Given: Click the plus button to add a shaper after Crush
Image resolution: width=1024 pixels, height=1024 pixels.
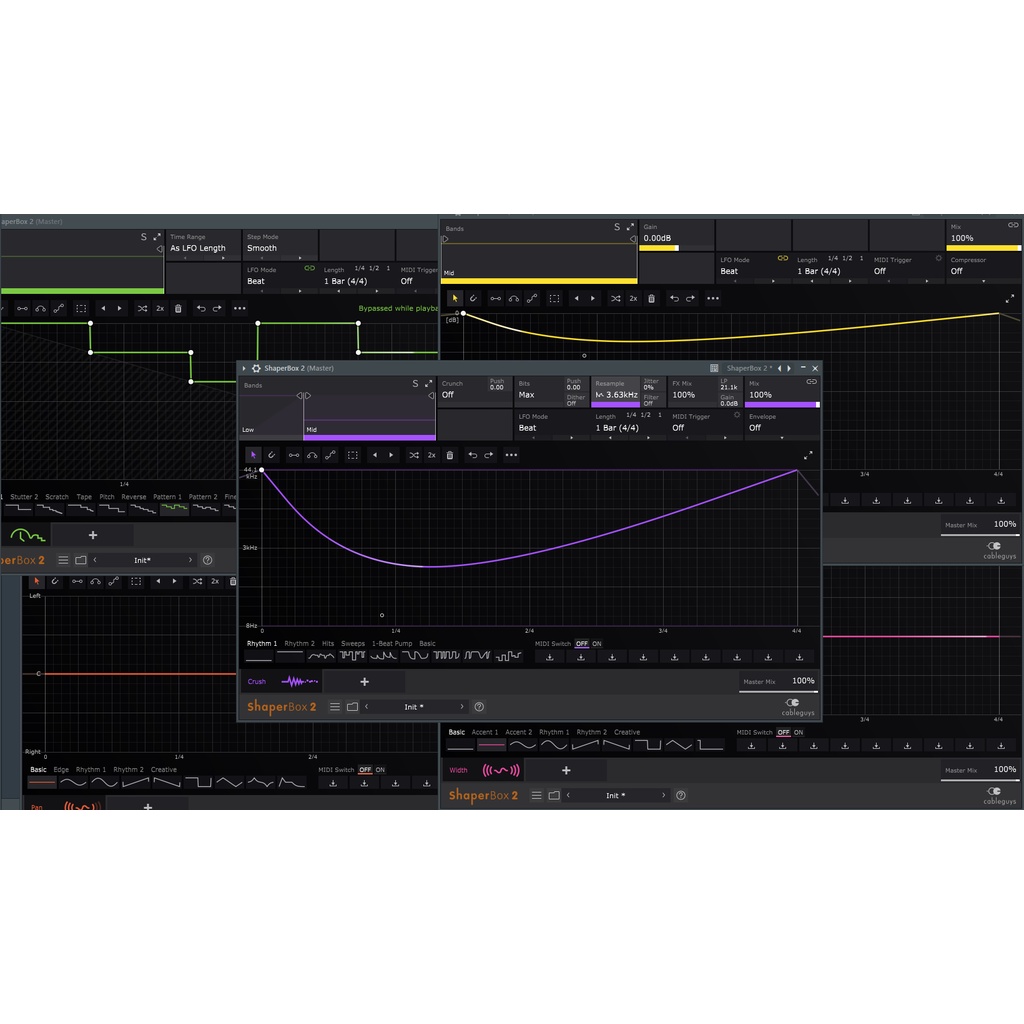Looking at the screenshot, I should click(x=364, y=682).
